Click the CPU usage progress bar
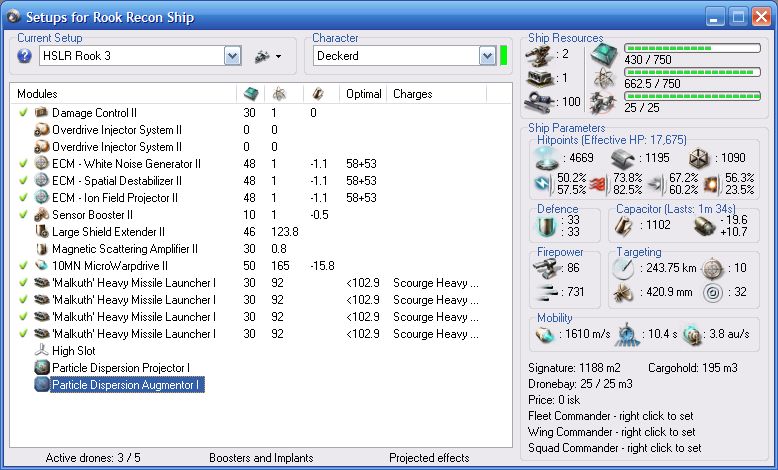Image resolution: width=778 pixels, height=470 pixels. (x=692, y=48)
